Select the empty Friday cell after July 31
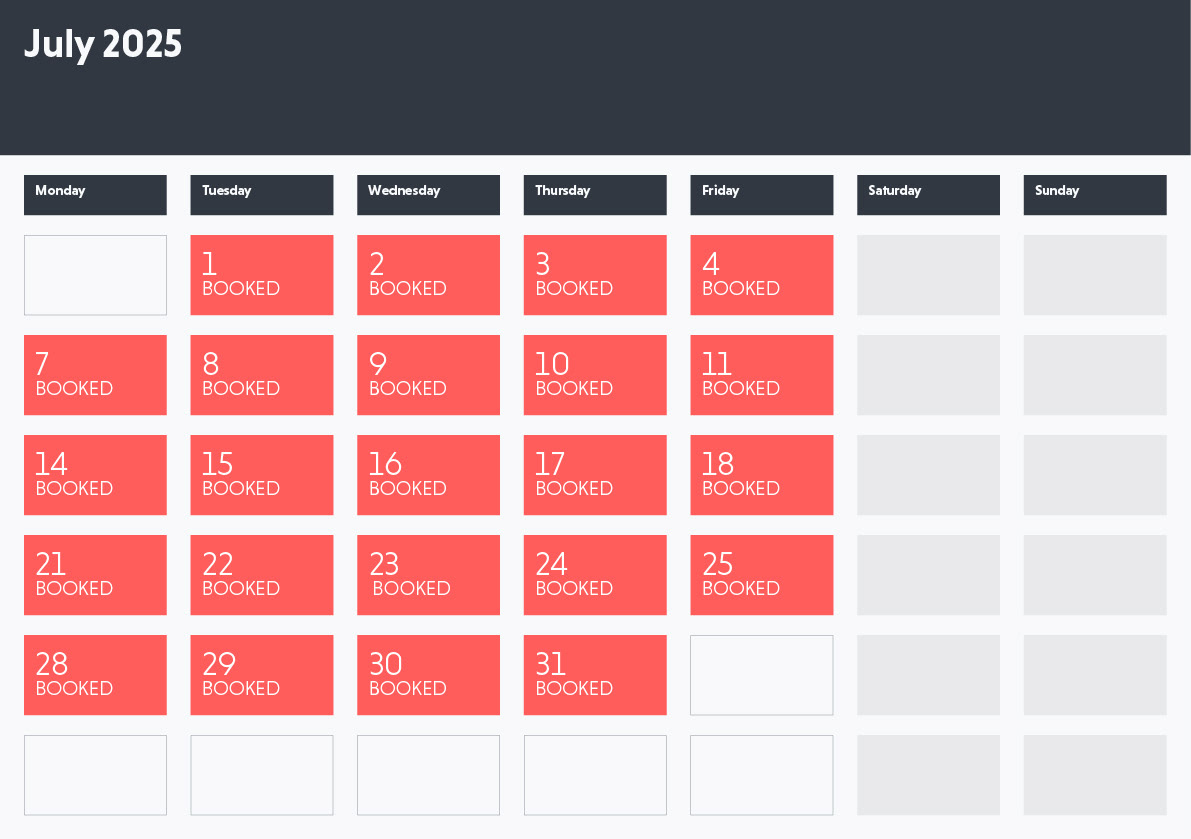1191x839 pixels. 761,675
